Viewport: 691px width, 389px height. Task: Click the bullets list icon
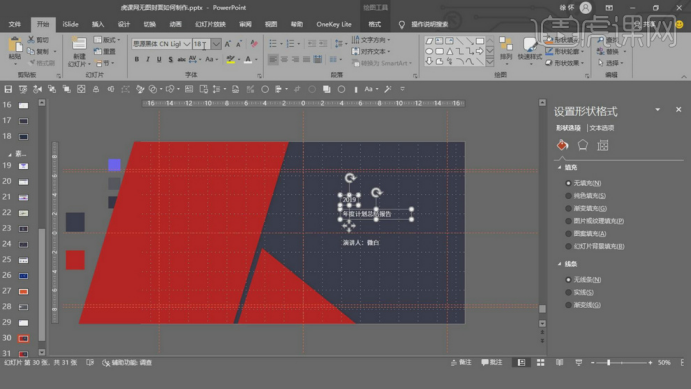[x=273, y=44]
